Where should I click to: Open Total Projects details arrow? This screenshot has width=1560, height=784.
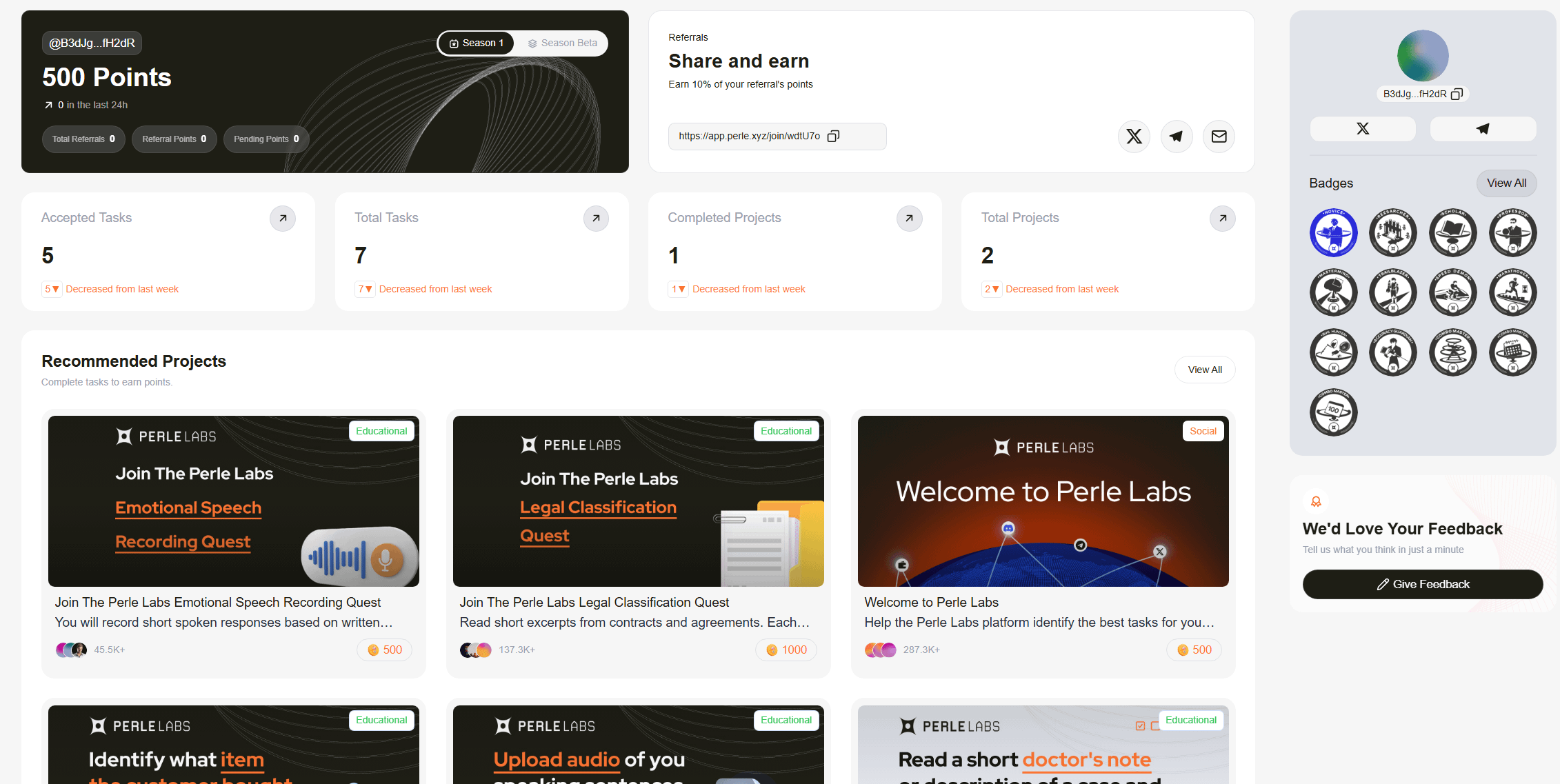[1222, 219]
